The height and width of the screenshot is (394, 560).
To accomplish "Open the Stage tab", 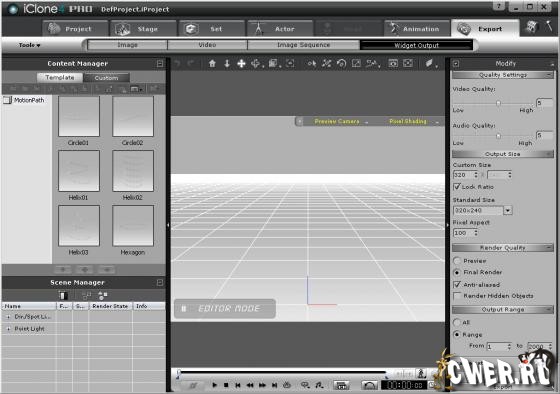I will point(144,29).
